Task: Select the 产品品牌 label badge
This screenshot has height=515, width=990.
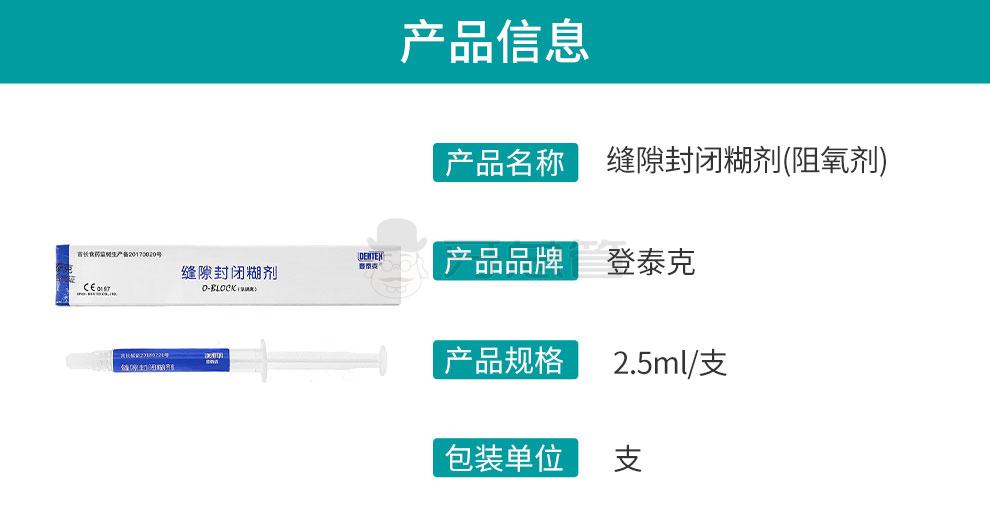Action: (x=505, y=261)
